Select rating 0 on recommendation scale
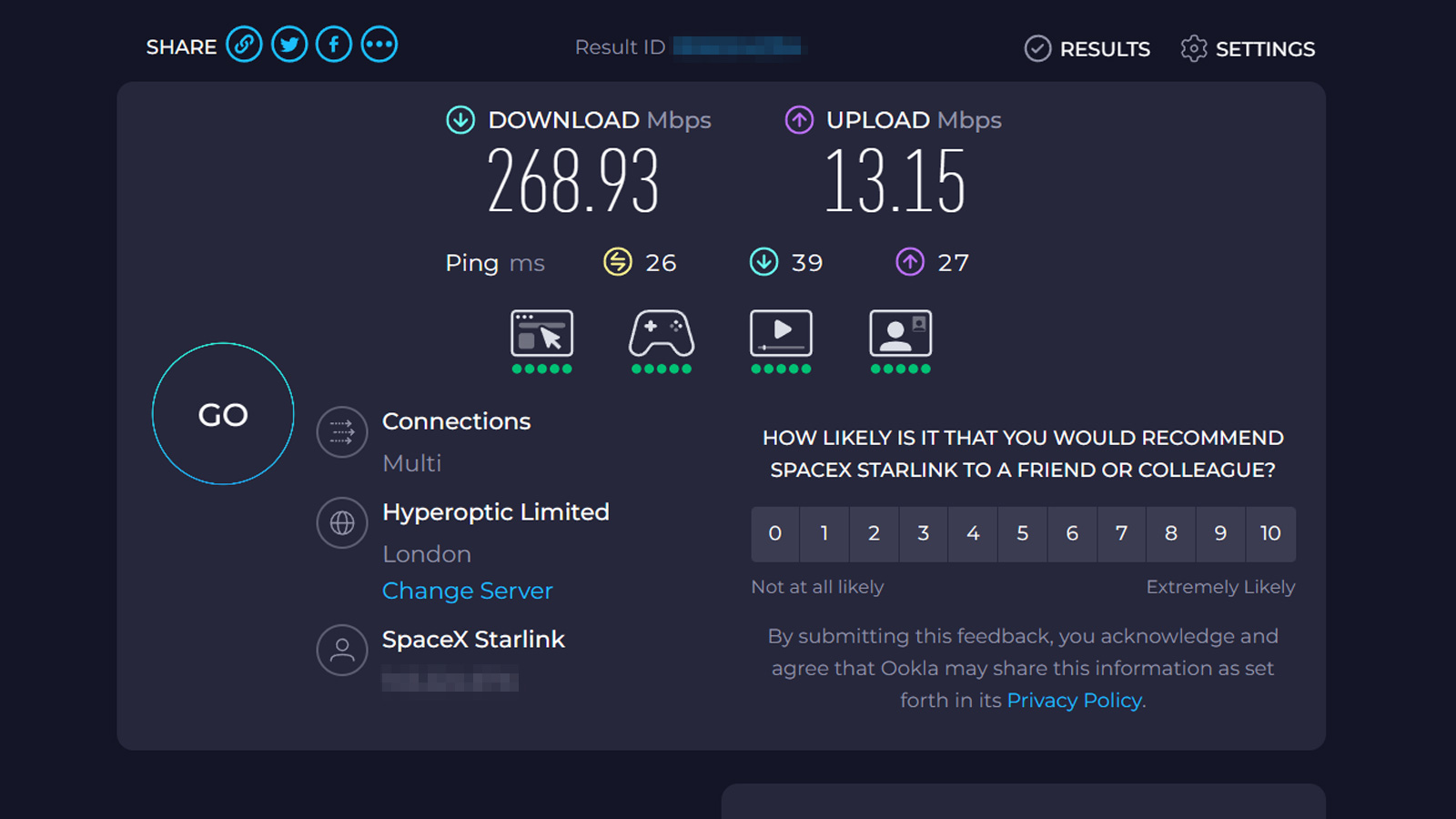 (x=775, y=533)
